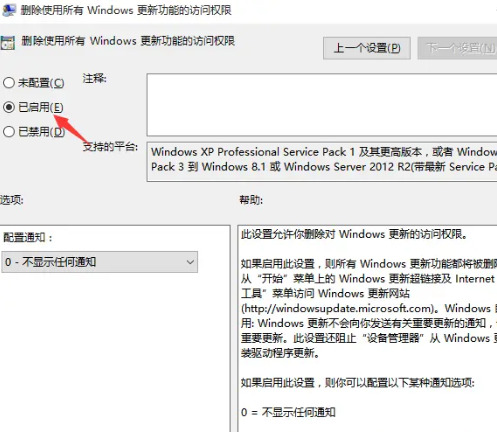This screenshot has height=432, width=497.
Task: Click the policy icon in the title bar
Action: (x=8, y=10)
